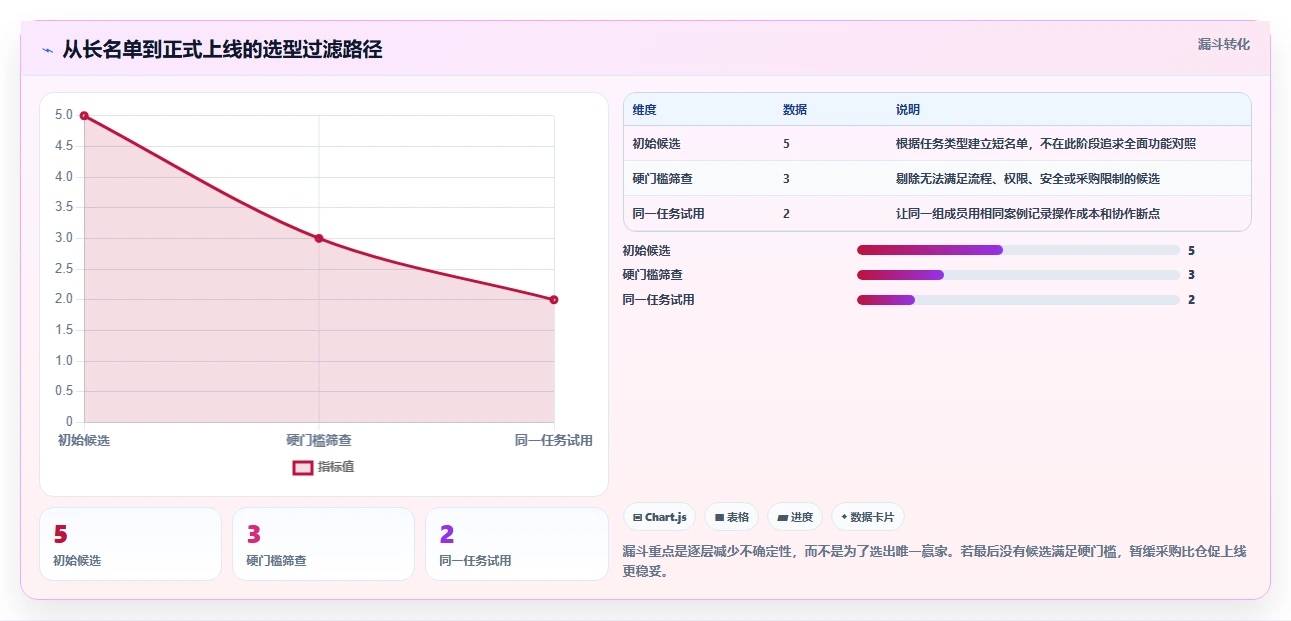Click the x-axis label 同一任务试用
1291x621 pixels.
554,440
